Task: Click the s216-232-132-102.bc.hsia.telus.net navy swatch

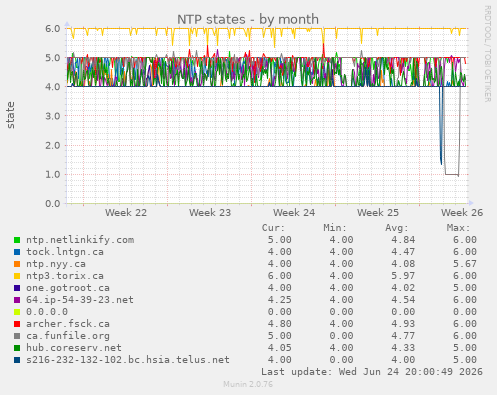Action: 17,360
